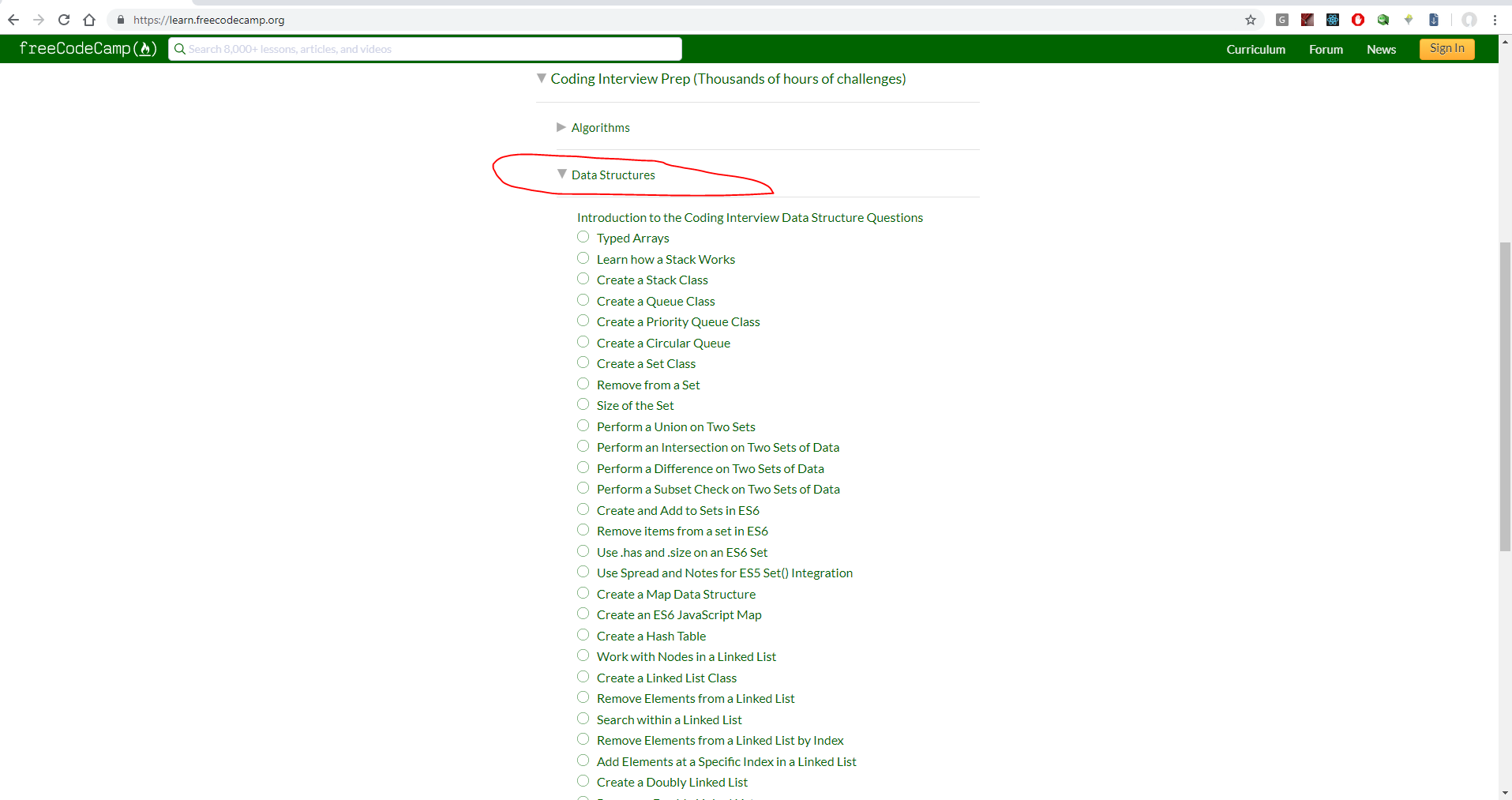Click the search magnifier icon in search box
The image size is (1512, 800).
click(180, 49)
